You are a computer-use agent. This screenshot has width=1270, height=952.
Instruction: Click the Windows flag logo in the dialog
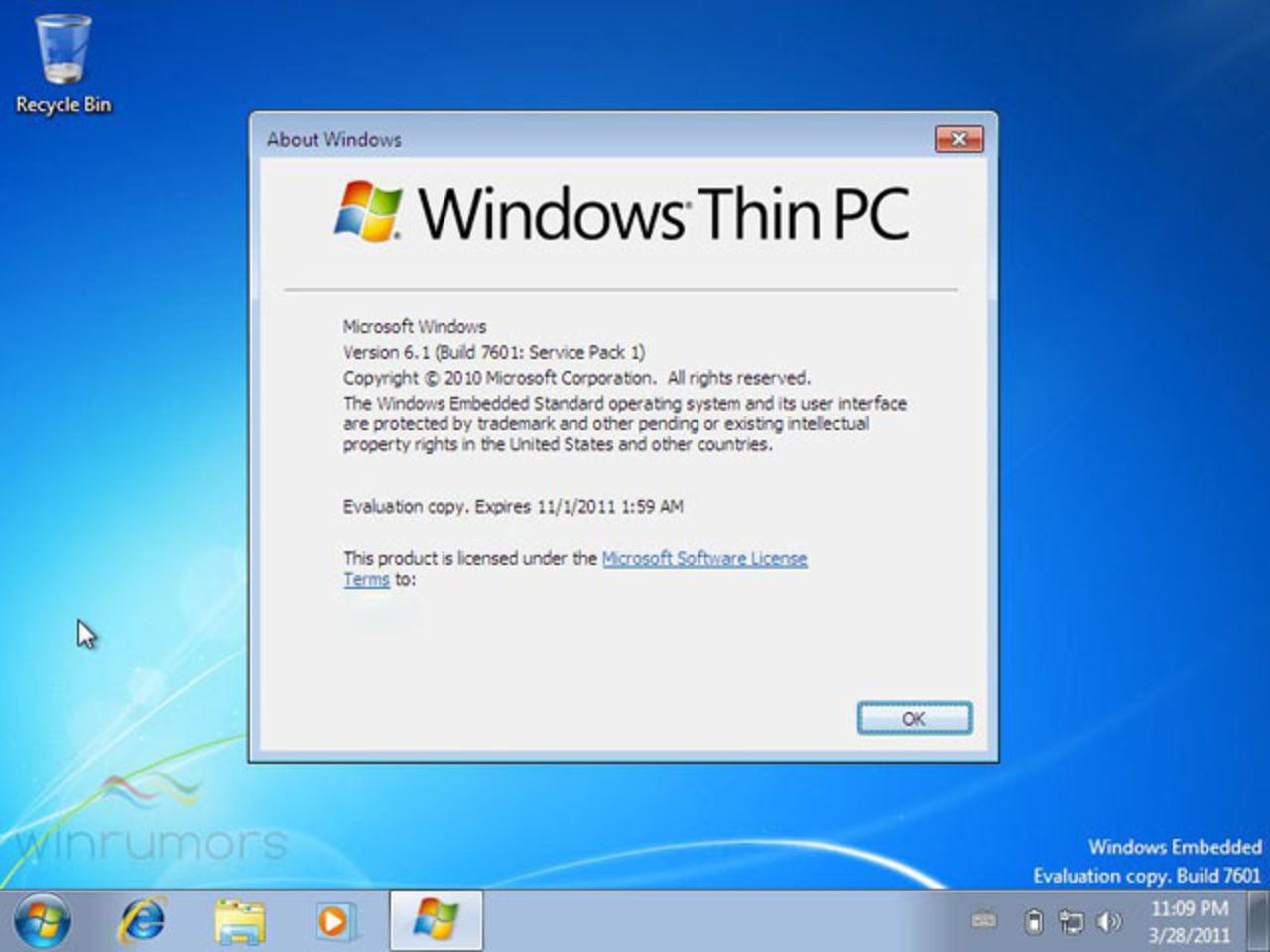coord(368,211)
